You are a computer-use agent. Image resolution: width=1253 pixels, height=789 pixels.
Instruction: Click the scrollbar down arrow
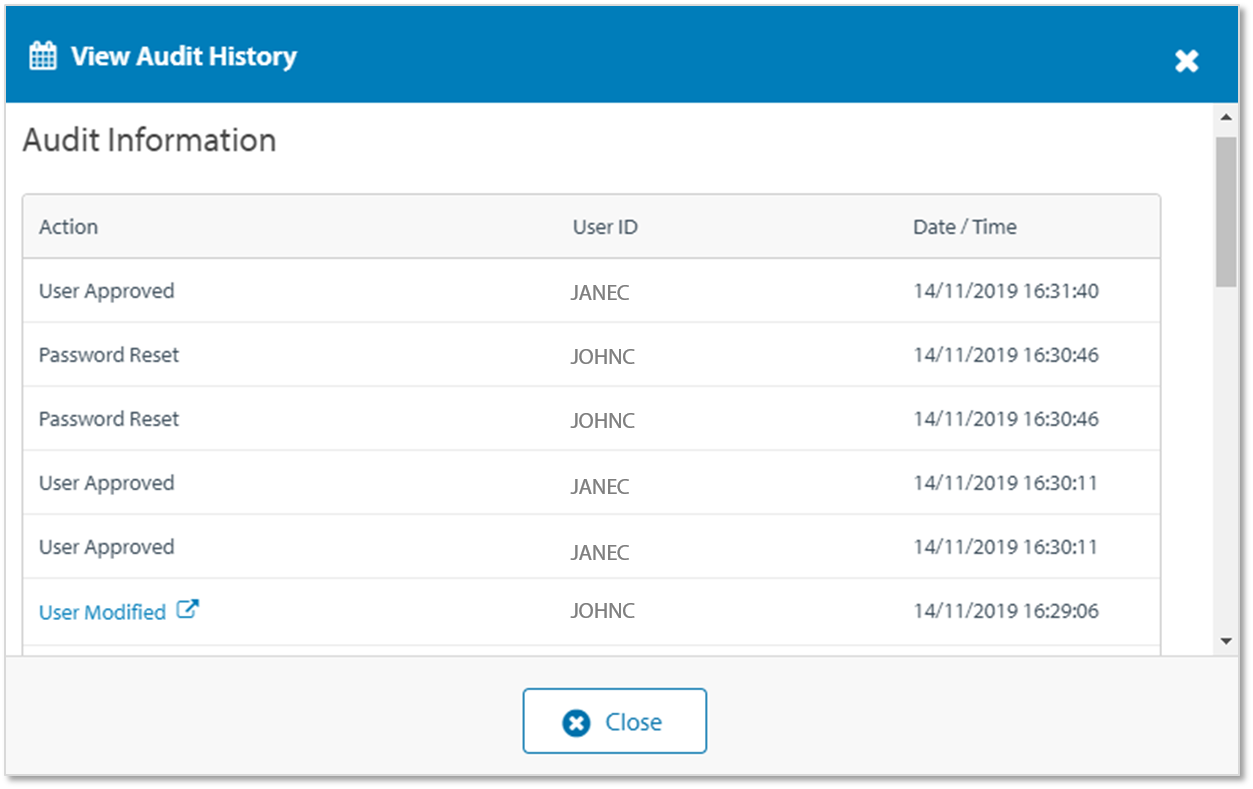(1226, 641)
